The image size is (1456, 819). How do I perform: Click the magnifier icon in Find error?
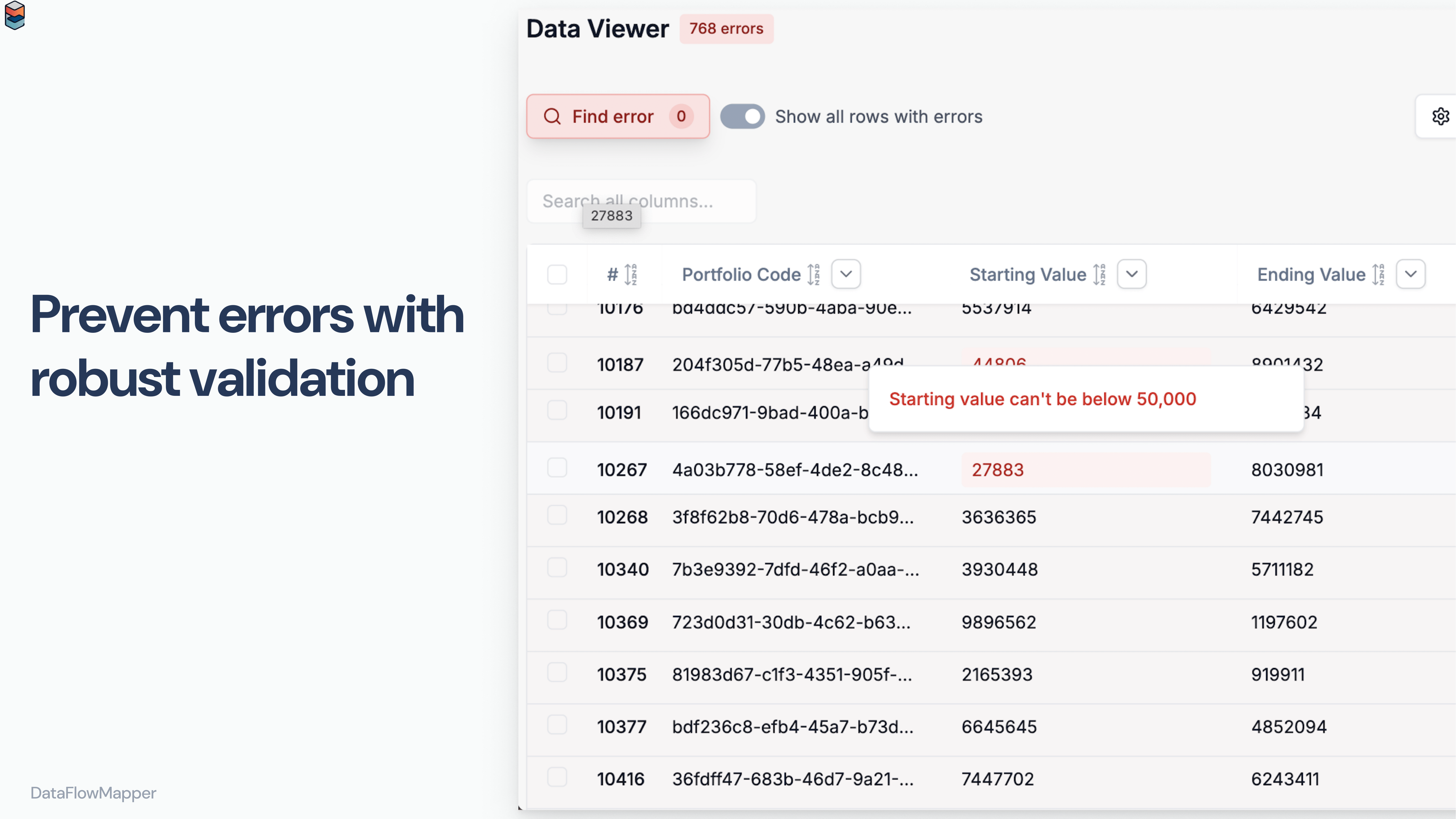point(552,117)
